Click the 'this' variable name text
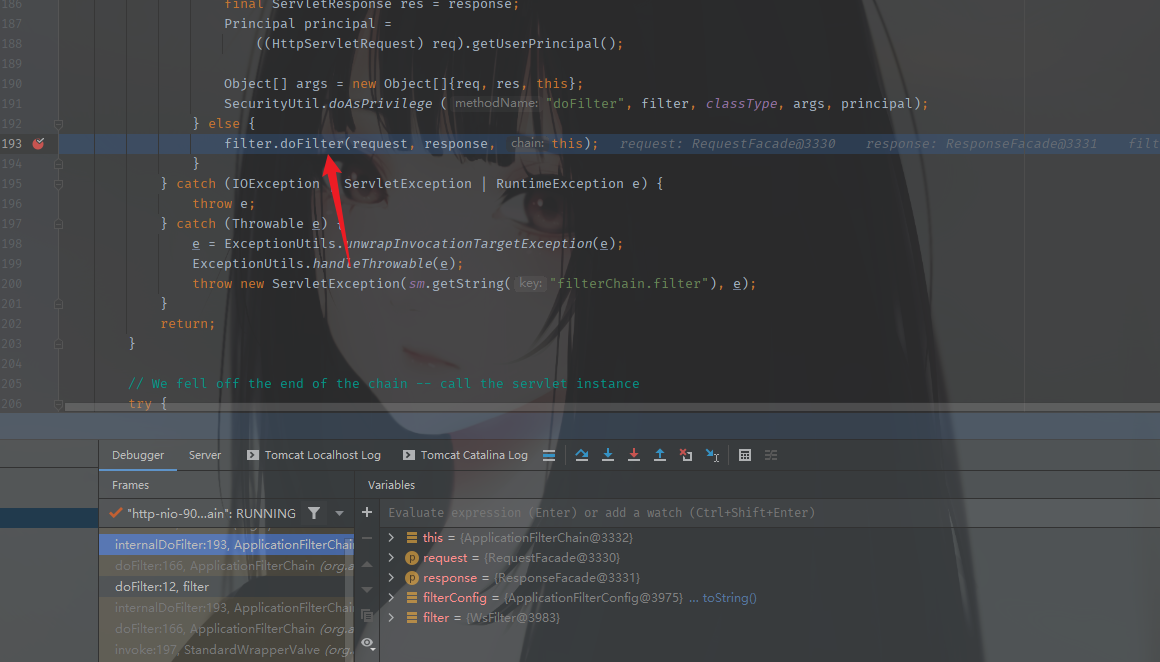 (433, 538)
